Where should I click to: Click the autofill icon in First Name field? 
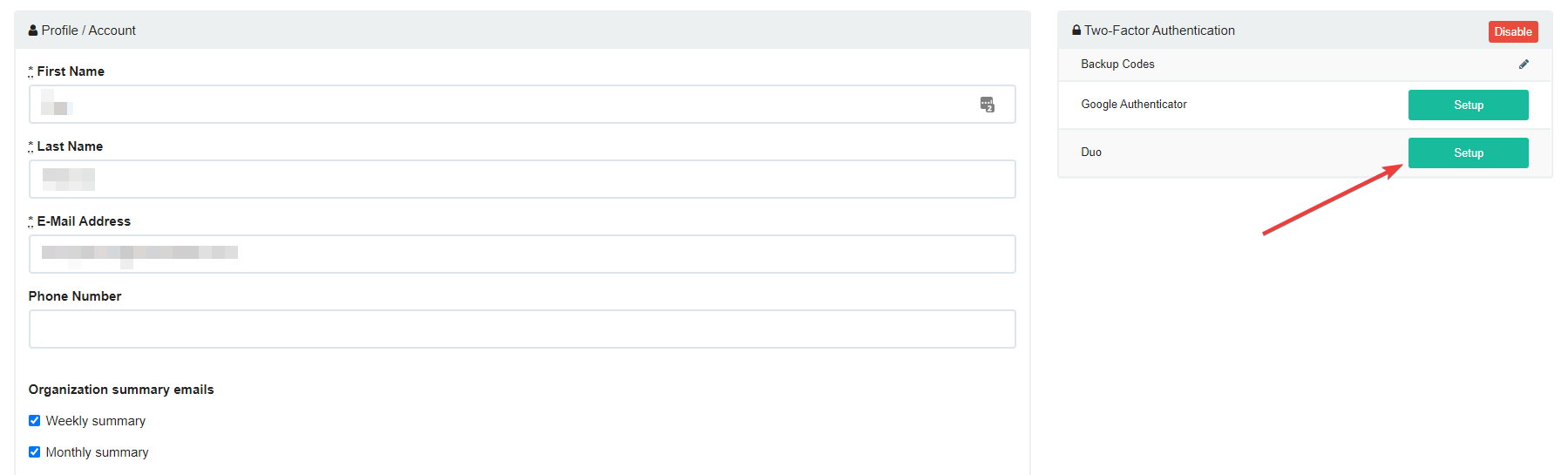(x=987, y=105)
